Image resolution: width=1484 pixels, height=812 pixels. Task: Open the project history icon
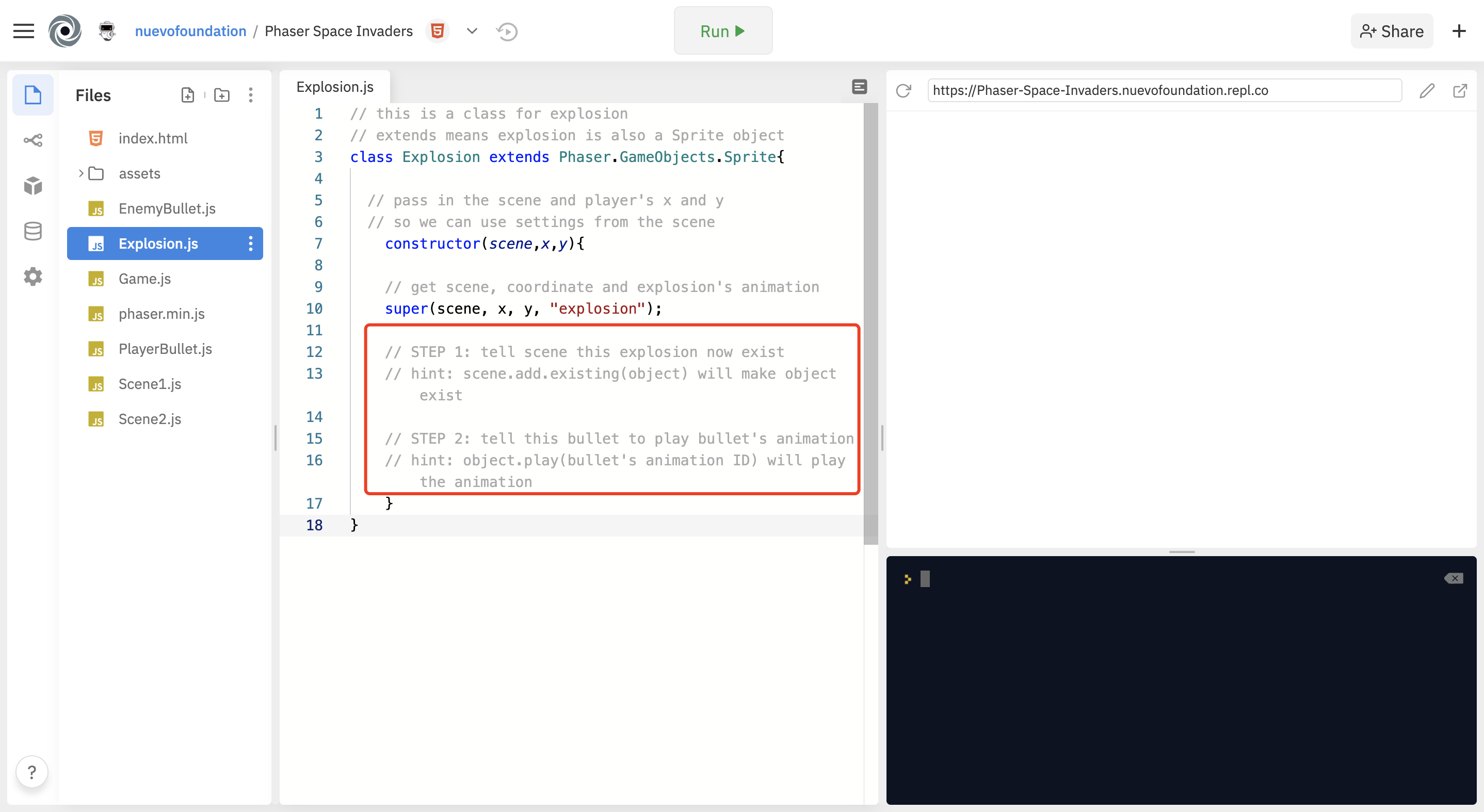point(507,31)
